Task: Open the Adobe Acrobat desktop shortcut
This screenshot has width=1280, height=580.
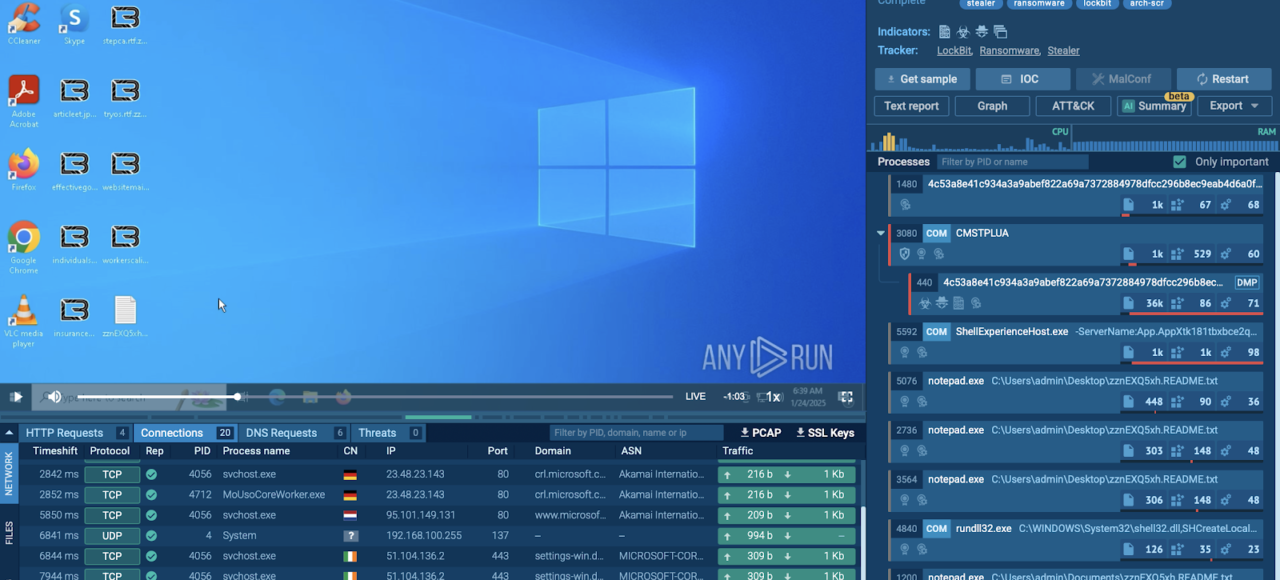Action: (x=24, y=101)
